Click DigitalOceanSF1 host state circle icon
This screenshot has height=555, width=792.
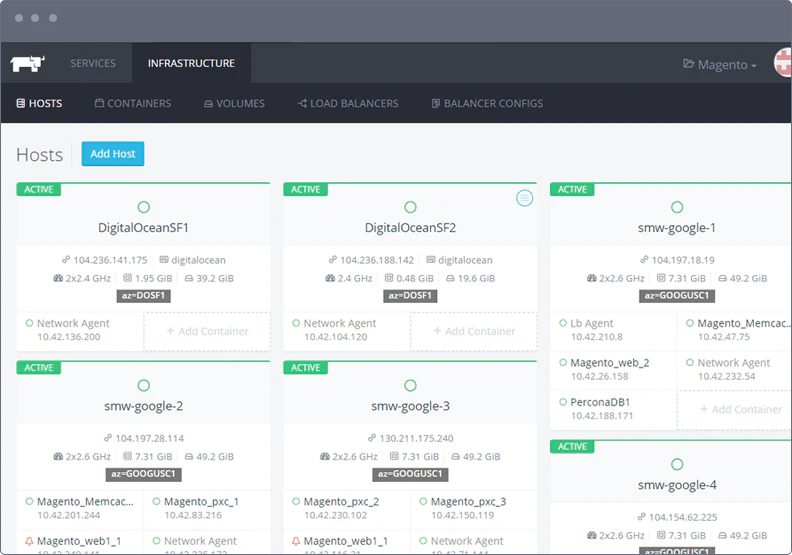coord(143,207)
